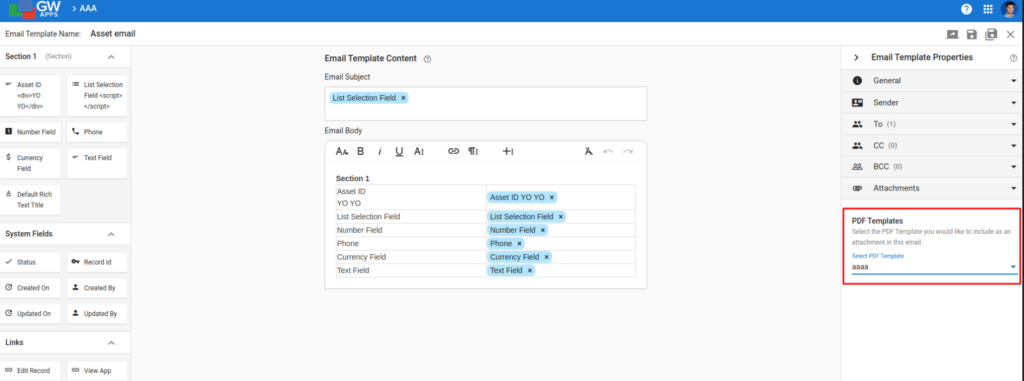The image size is (1024, 381).
Task: Select the Created By system field
Action: click(97, 288)
